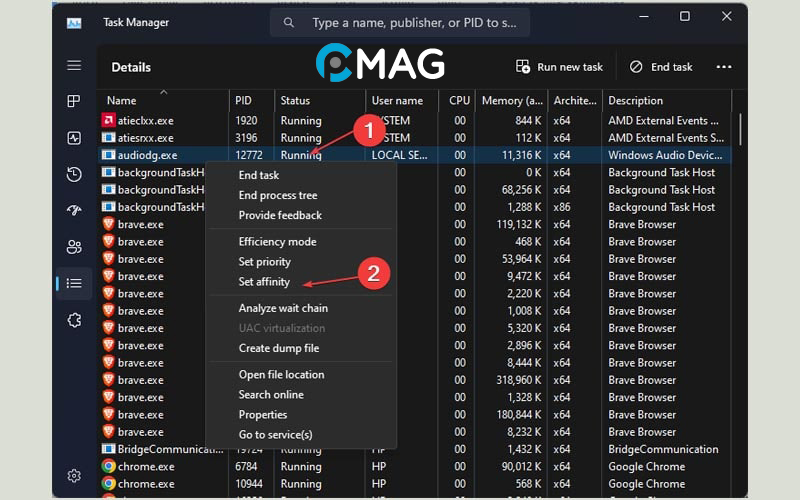Click the 90,012 K memory value
The width and height of the screenshot is (800, 500).
tap(521, 466)
